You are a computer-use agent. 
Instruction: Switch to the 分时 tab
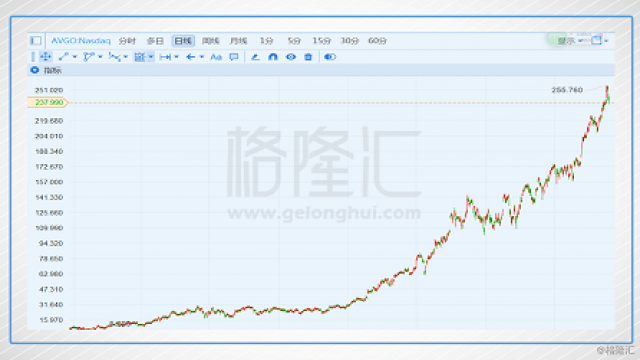coord(127,41)
